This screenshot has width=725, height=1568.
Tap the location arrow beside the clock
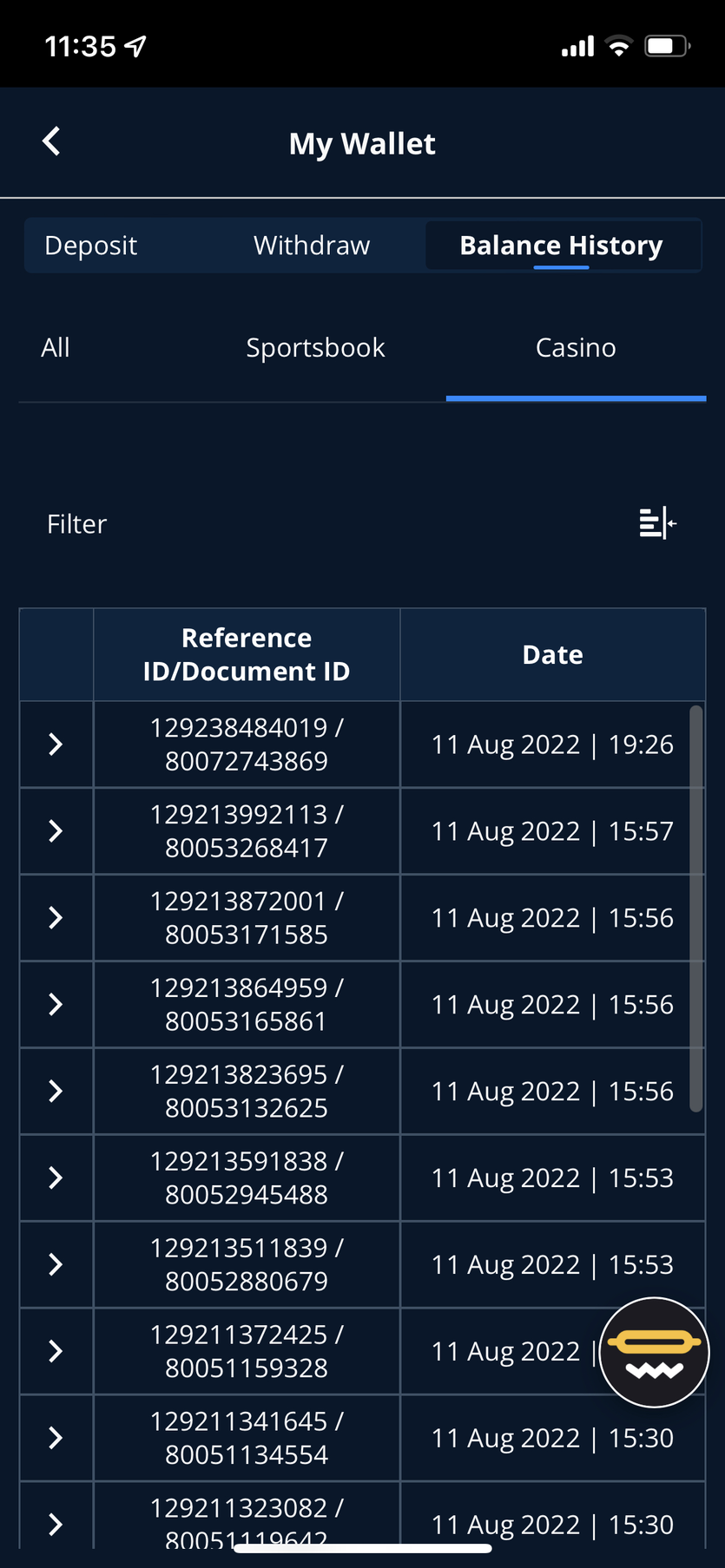coord(135,46)
